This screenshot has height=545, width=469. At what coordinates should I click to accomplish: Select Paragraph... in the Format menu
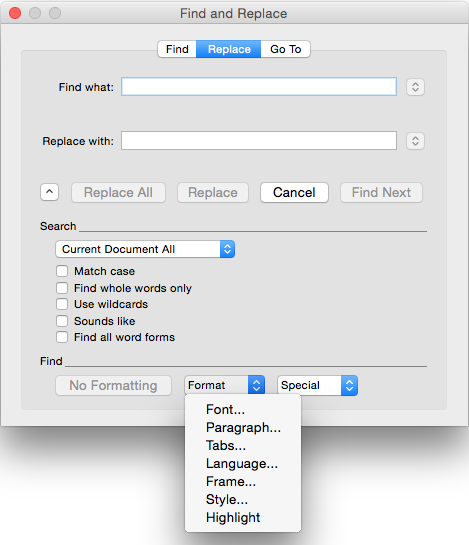[x=243, y=428]
